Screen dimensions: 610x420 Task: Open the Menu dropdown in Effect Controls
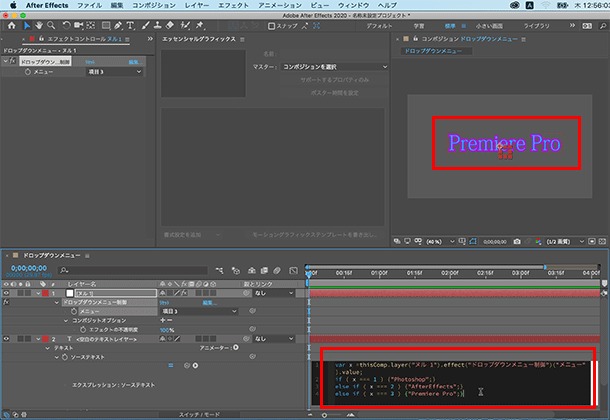click(x=114, y=72)
